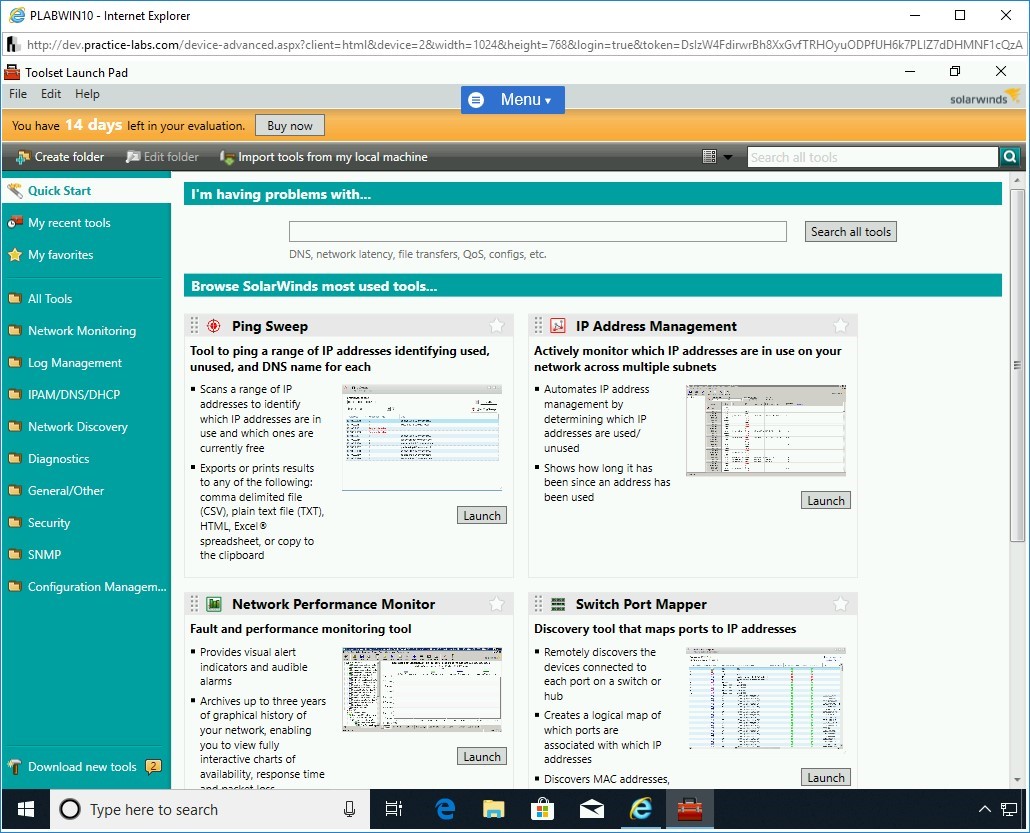Open the blue Menu dropdown
The height and width of the screenshot is (833, 1030).
512,100
